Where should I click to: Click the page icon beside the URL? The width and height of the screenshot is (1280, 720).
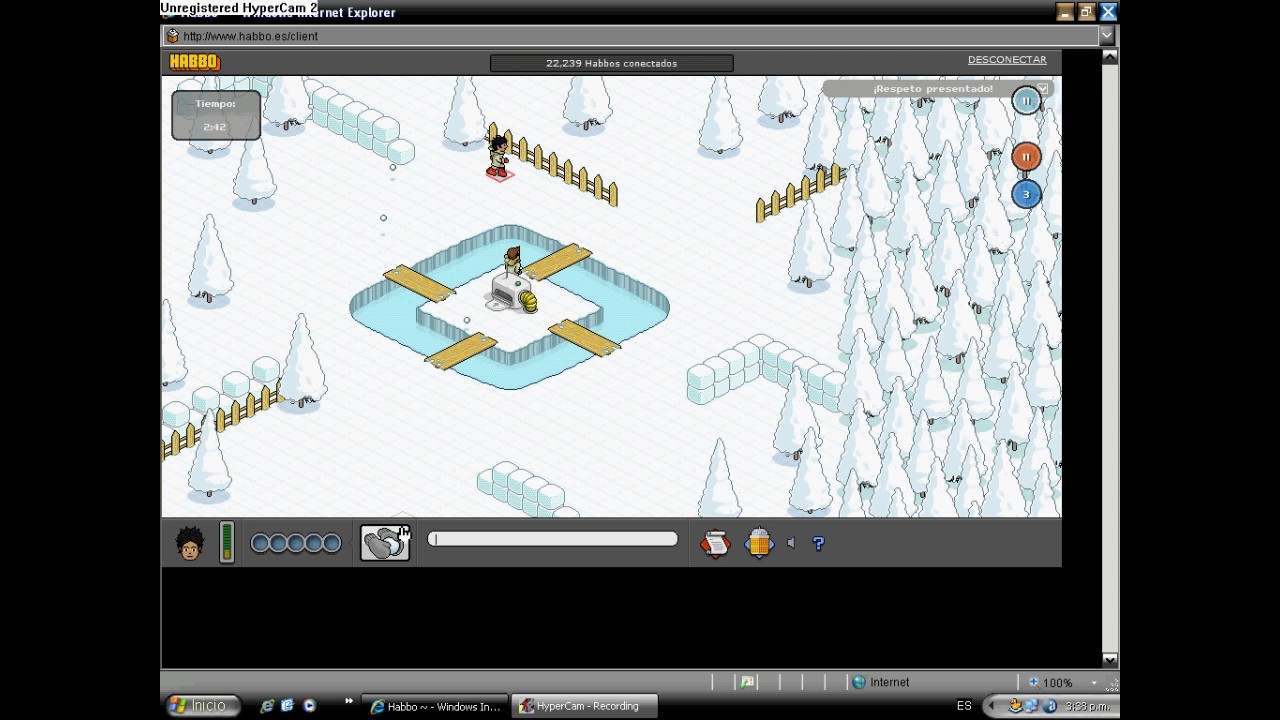pyautogui.click(x=172, y=36)
